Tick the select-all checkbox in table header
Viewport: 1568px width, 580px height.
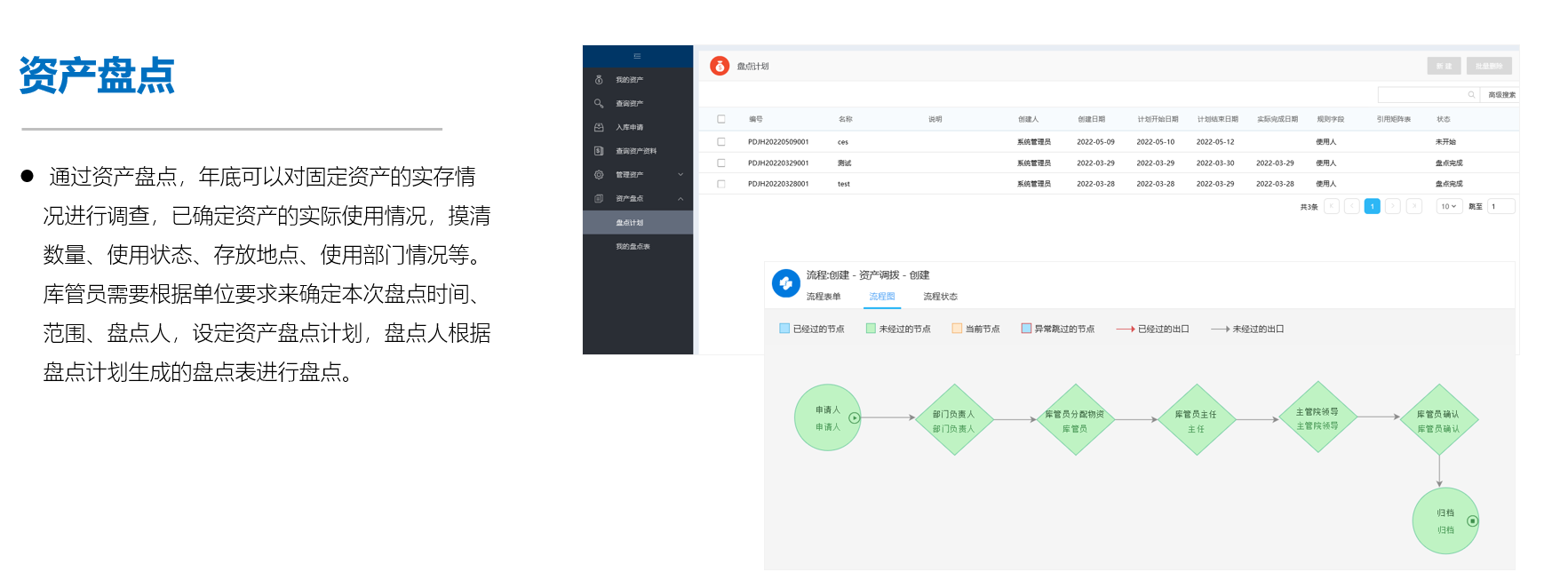tap(721, 119)
